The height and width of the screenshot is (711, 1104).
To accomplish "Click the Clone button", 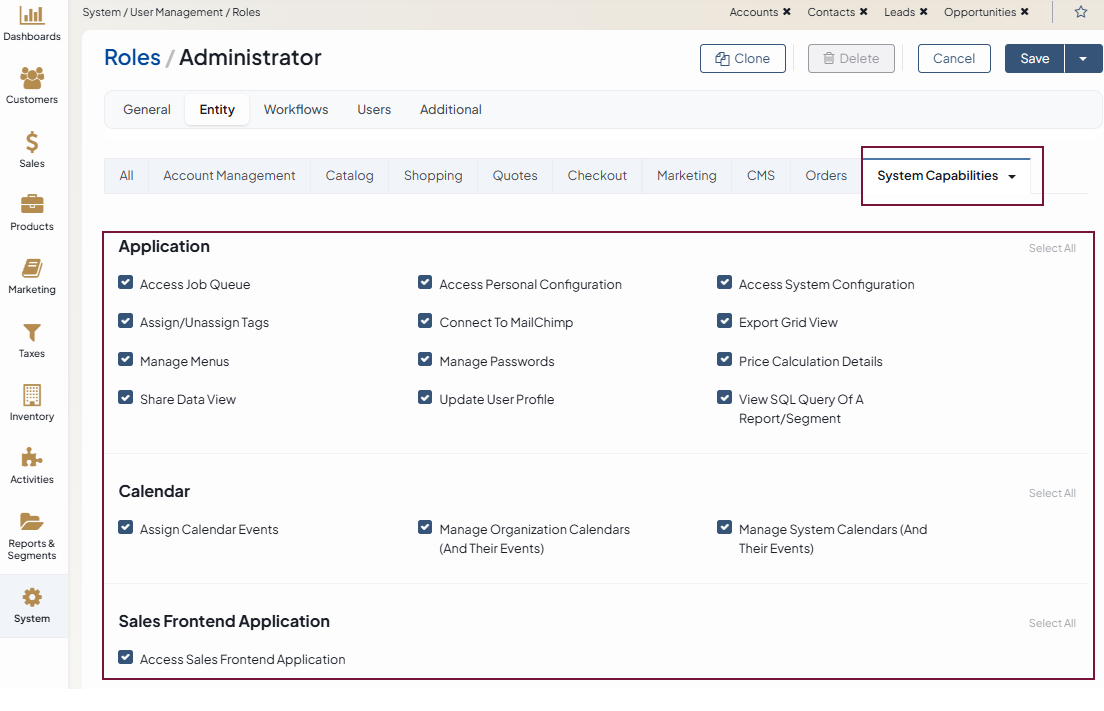I will click(743, 59).
